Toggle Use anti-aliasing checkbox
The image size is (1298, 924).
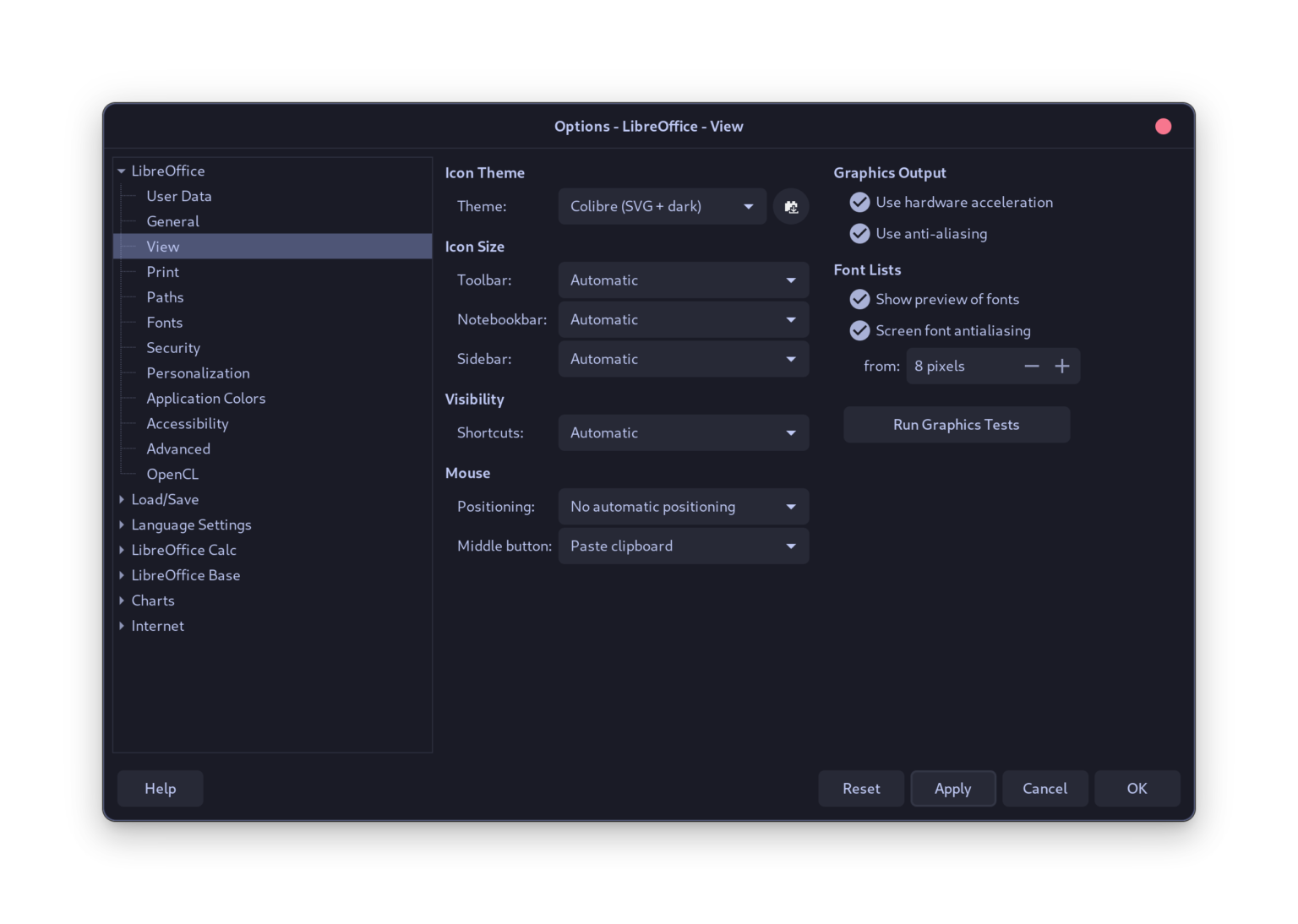click(x=859, y=234)
